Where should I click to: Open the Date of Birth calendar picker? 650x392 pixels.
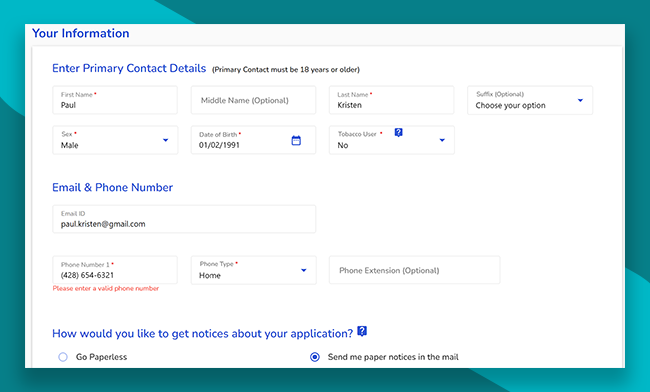pos(296,140)
